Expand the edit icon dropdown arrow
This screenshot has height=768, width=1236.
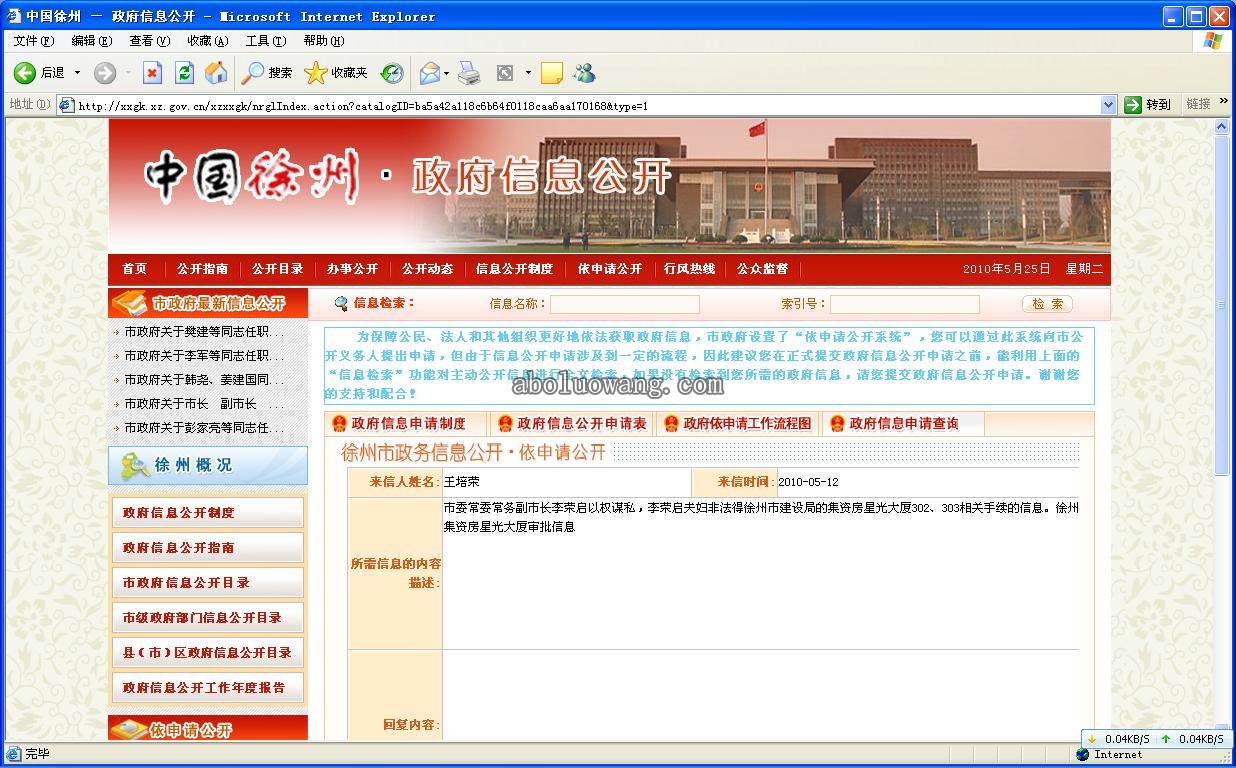click(528, 73)
